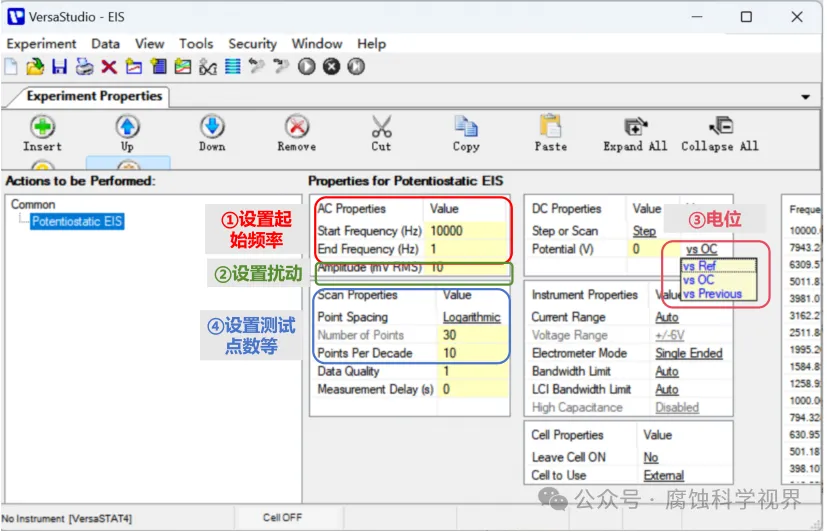This screenshot has width=828, height=532.
Task: Change LCI Bandwidth Limit Auto value
Action: [x=667, y=389]
